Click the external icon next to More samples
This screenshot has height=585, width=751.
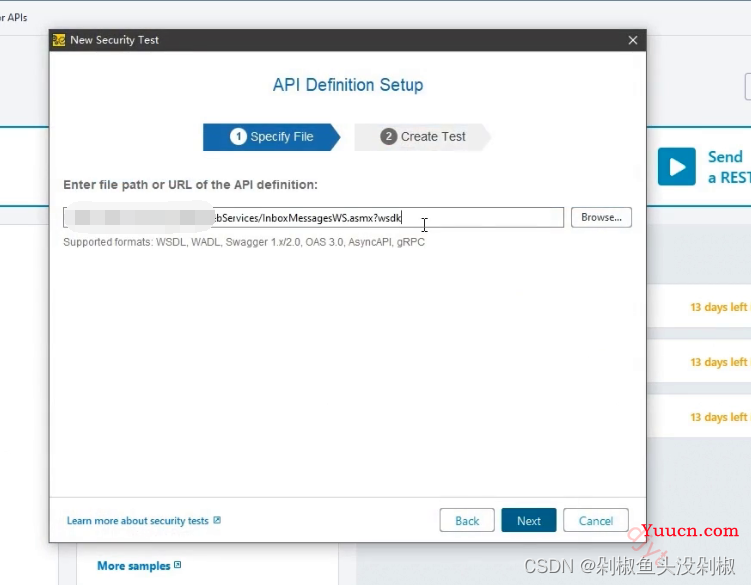pos(178,565)
